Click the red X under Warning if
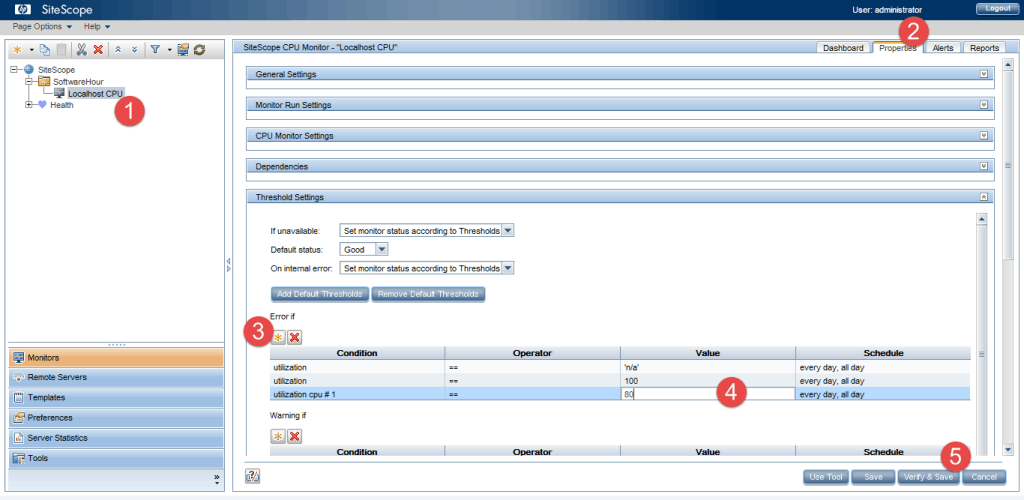This screenshot has width=1024, height=500. point(295,437)
